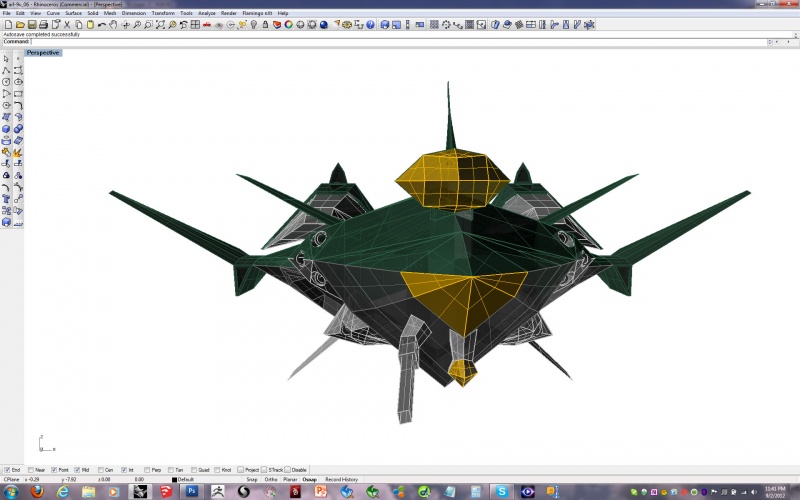Image resolution: width=800 pixels, height=500 pixels.
Task: Enable the Perp osnap checkbox
Action: point(147,470)
